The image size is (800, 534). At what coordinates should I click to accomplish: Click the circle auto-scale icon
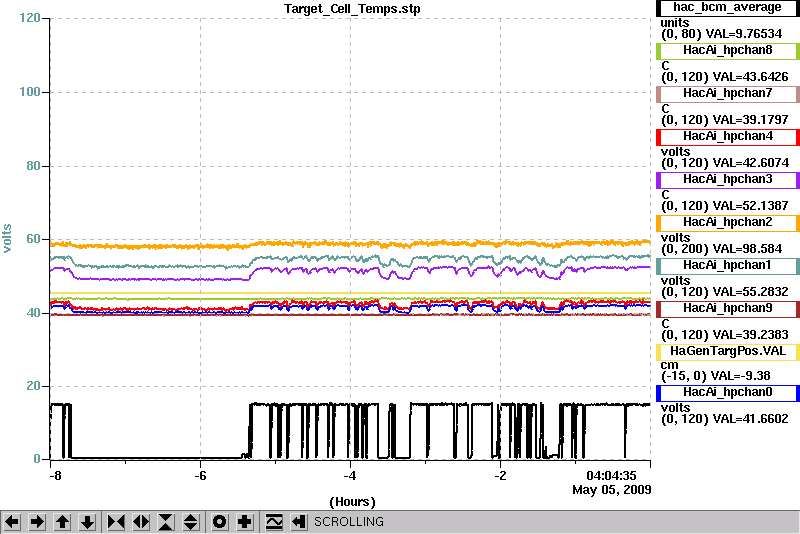point(219,522)
